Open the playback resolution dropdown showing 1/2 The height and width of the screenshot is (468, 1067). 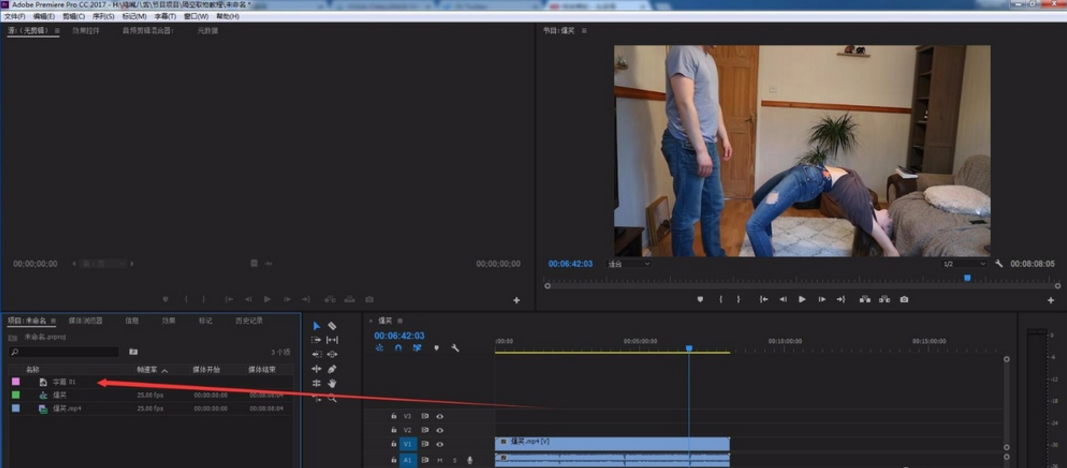click(964, 264)
